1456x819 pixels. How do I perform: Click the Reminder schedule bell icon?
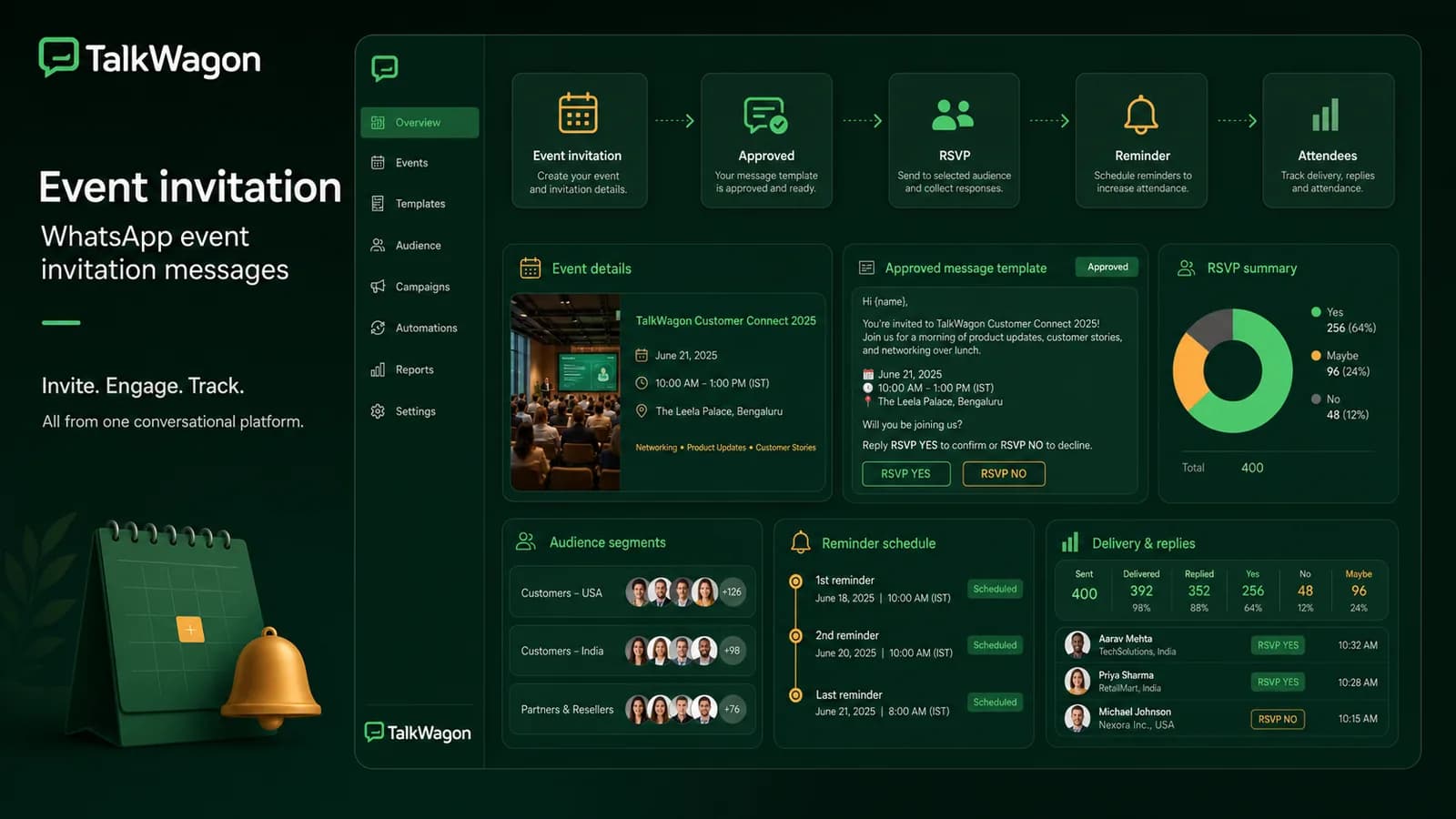[801, 542]
